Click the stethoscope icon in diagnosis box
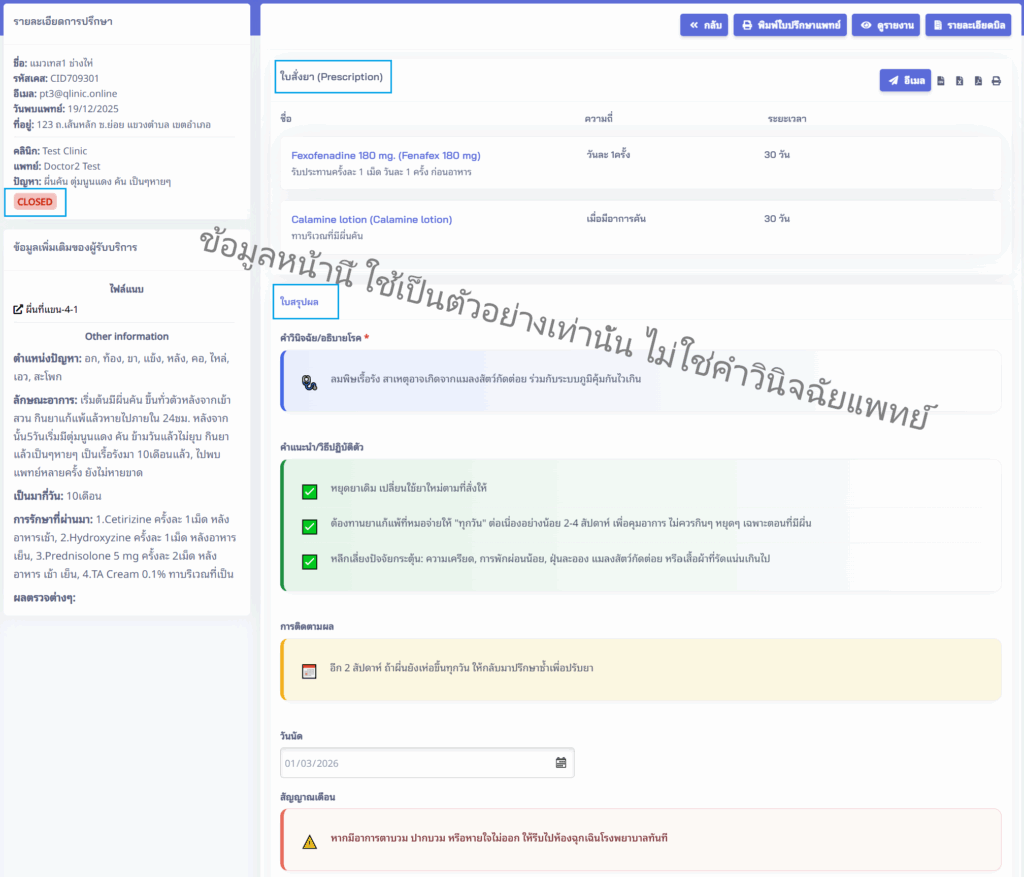This screenshot has height=877, width=1024. coord(309,380)
